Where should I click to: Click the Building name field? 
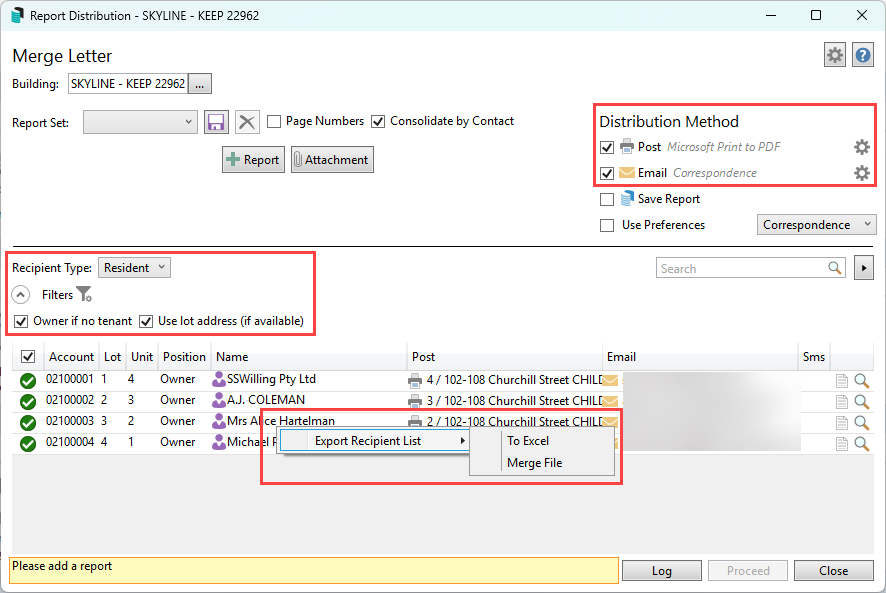click(128, 84)
